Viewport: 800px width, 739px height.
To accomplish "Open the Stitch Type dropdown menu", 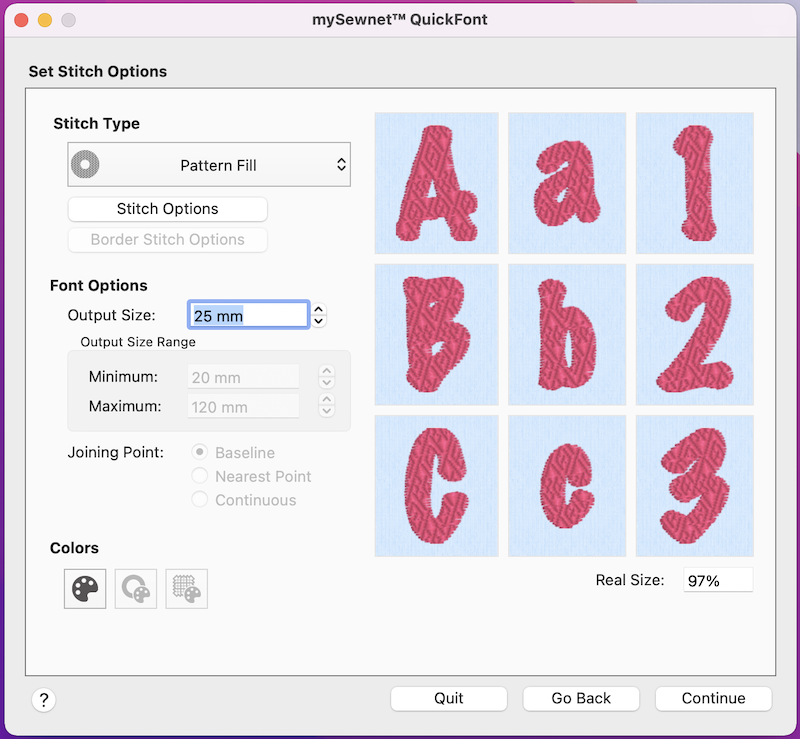I will pyautogui.click(x=209, y=164).
